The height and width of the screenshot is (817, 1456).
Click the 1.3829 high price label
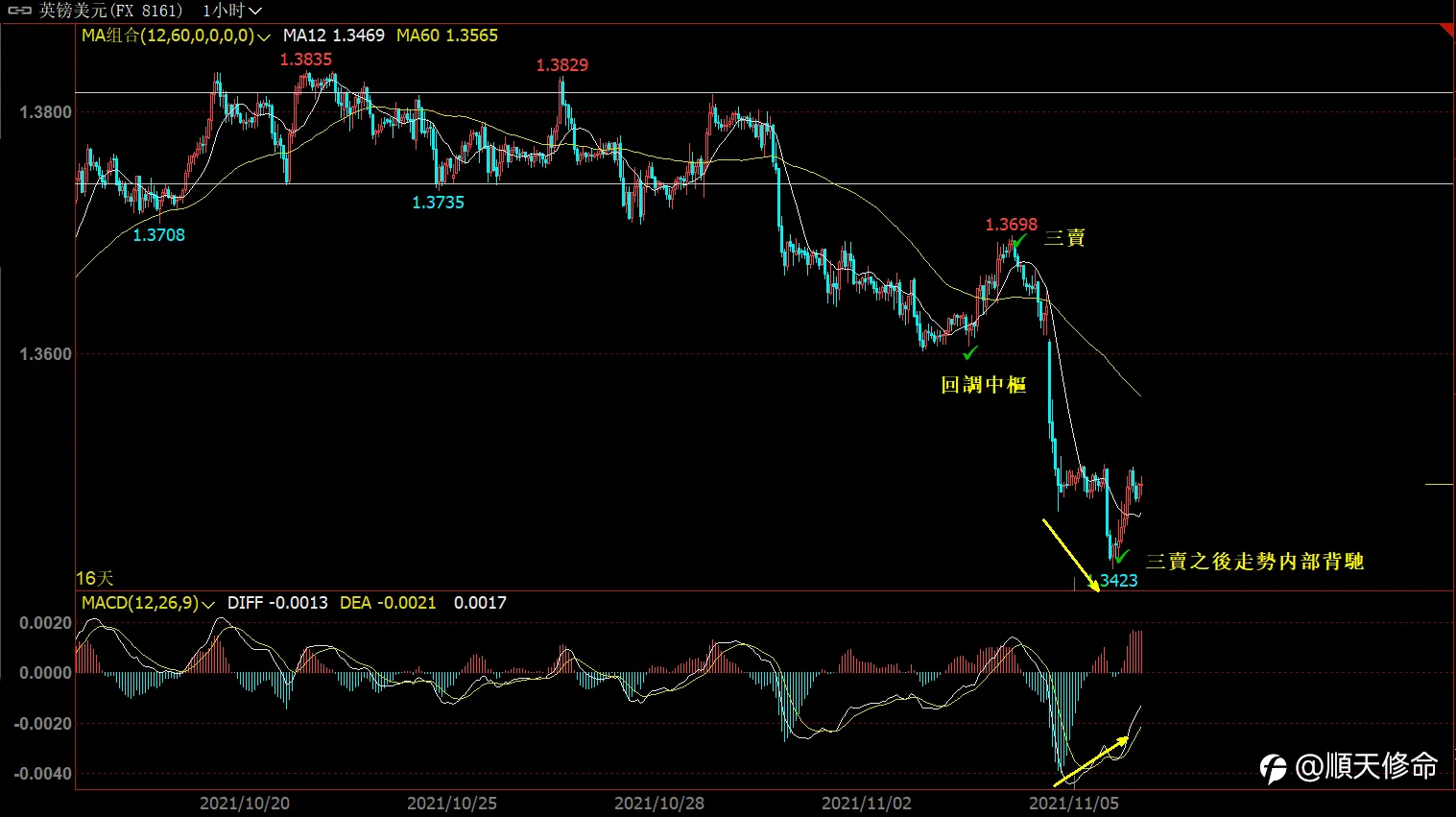coord(562,65)
